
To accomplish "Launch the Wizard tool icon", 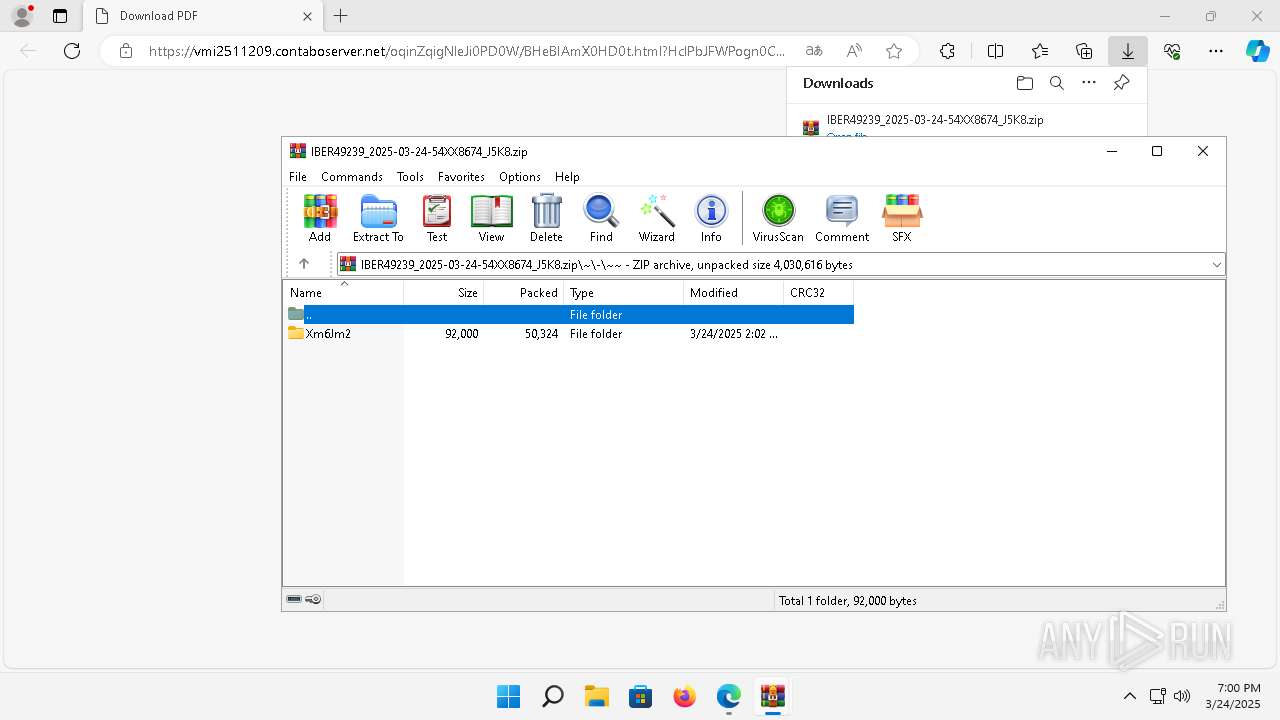I will 657,218.
